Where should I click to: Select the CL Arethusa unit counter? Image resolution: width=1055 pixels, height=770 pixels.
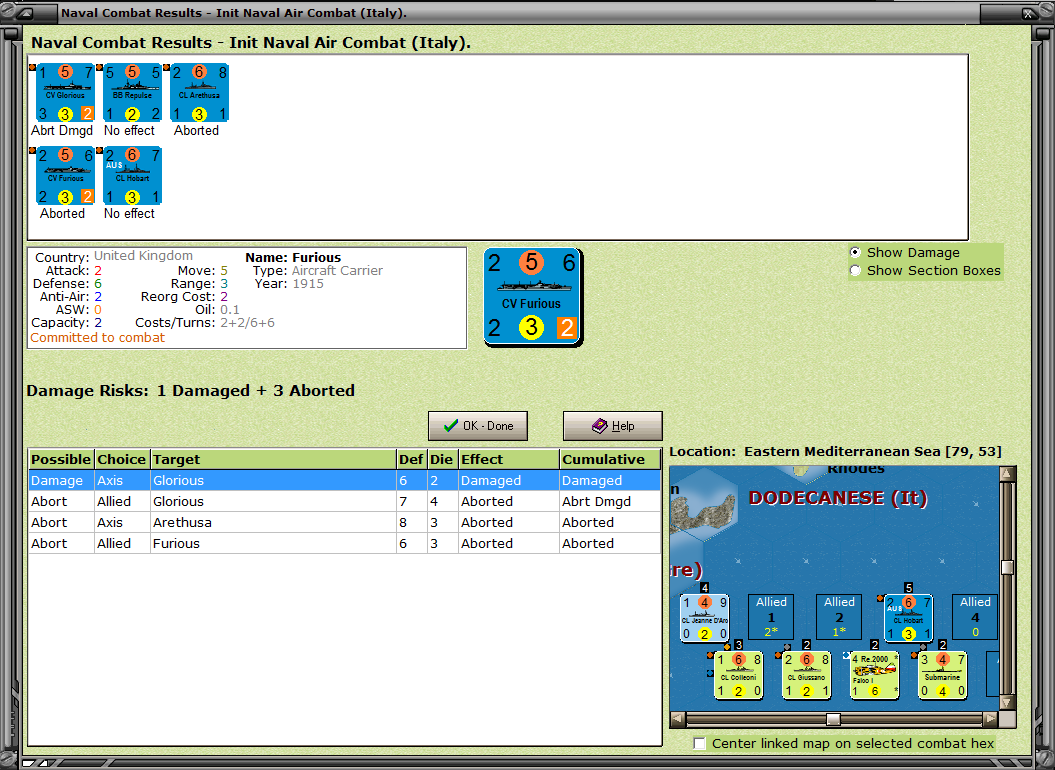pos(200,93)
